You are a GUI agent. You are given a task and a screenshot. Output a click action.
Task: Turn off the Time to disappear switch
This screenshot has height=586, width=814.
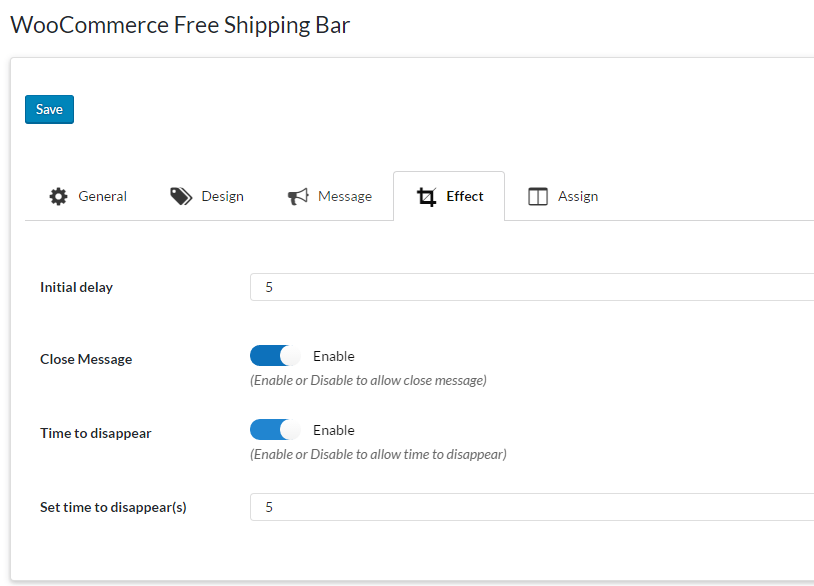point(275,430)
